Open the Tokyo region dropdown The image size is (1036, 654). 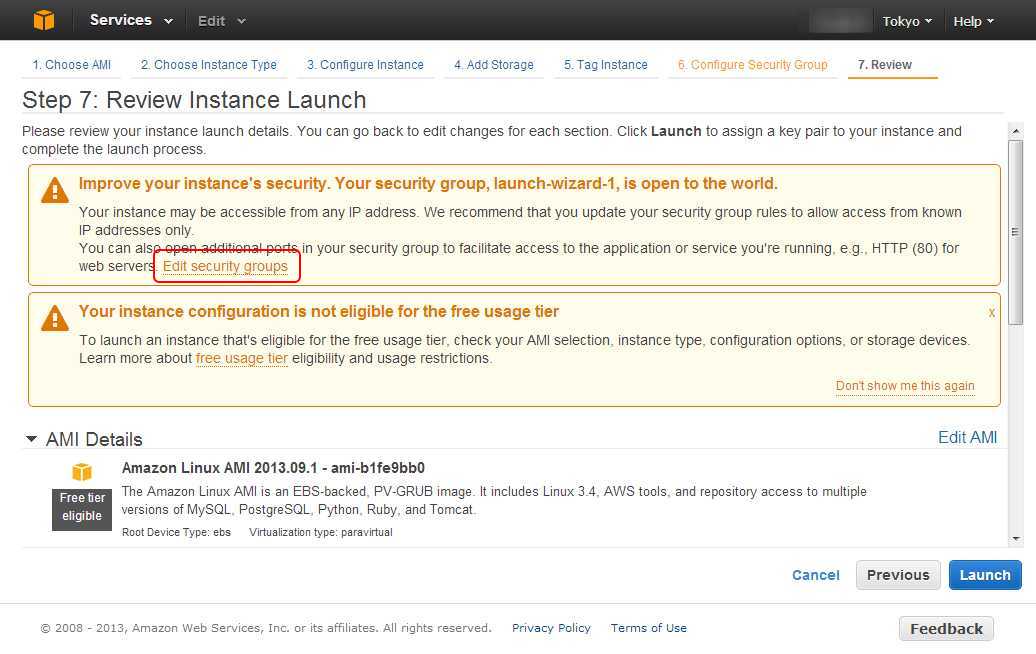pos(907,21)
